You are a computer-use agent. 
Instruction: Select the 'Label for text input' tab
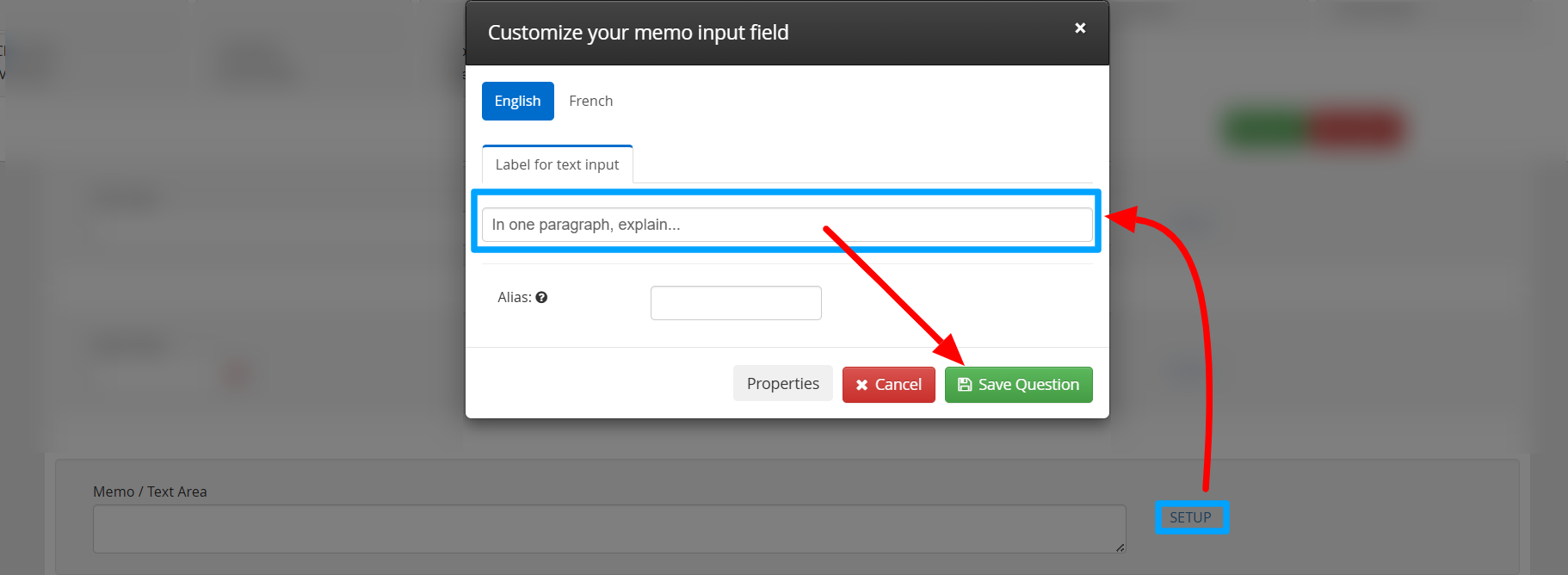pyautogui.click(x=557, y=164)
